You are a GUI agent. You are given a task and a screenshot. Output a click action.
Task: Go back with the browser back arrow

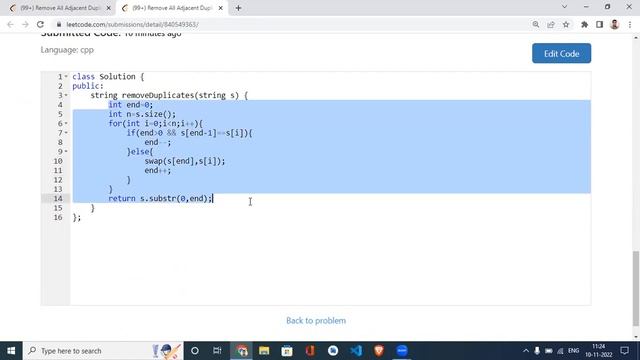(10, 24)
